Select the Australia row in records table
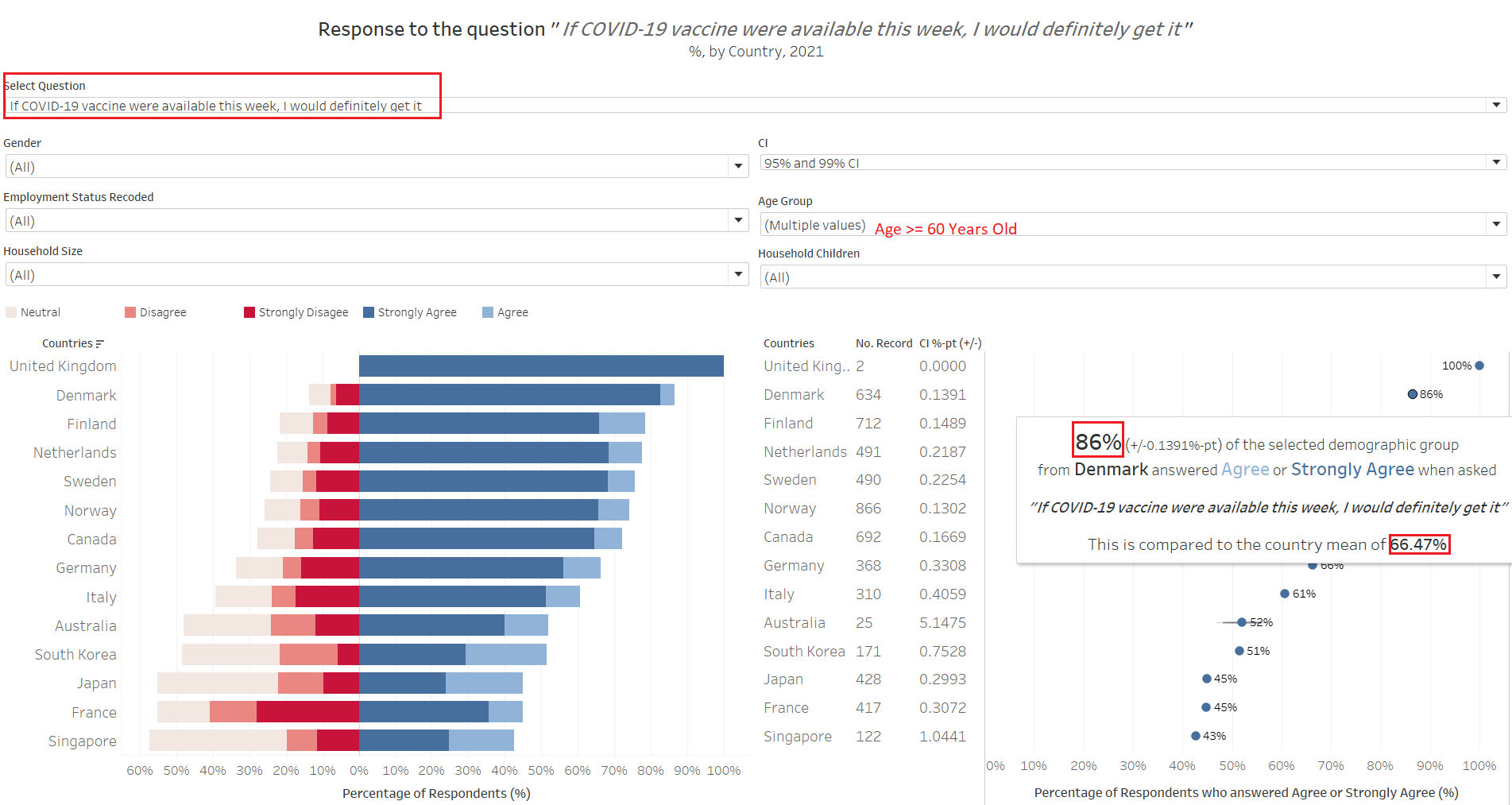This screenshot has width=1512, height=805. coord(795,623)
